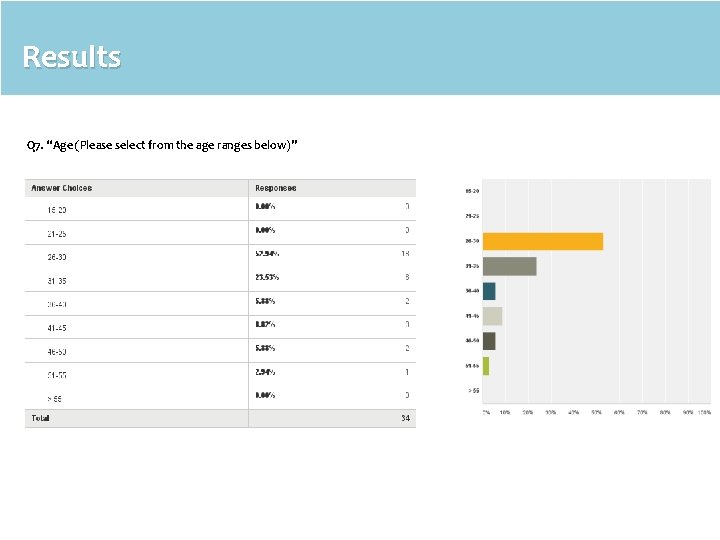Click the orange 26-30 bar in chart
Screen dimensions: 720x540
(543, 241)
